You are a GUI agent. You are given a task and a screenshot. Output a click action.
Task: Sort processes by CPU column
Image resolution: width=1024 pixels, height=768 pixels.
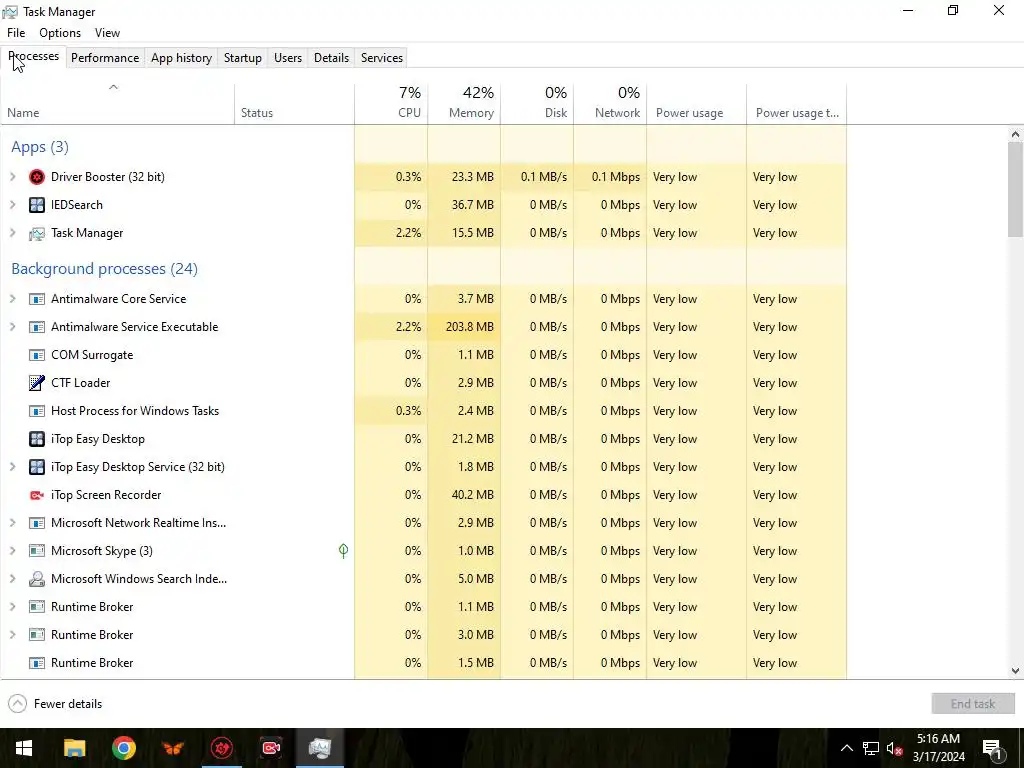click(391, 104)
